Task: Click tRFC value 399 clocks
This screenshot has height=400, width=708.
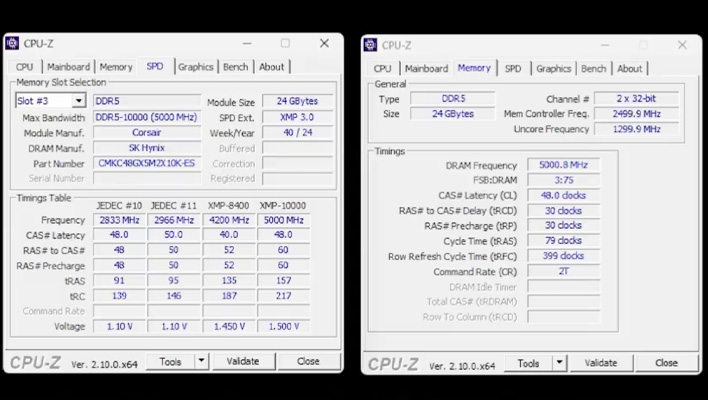Action: point(564,256)
